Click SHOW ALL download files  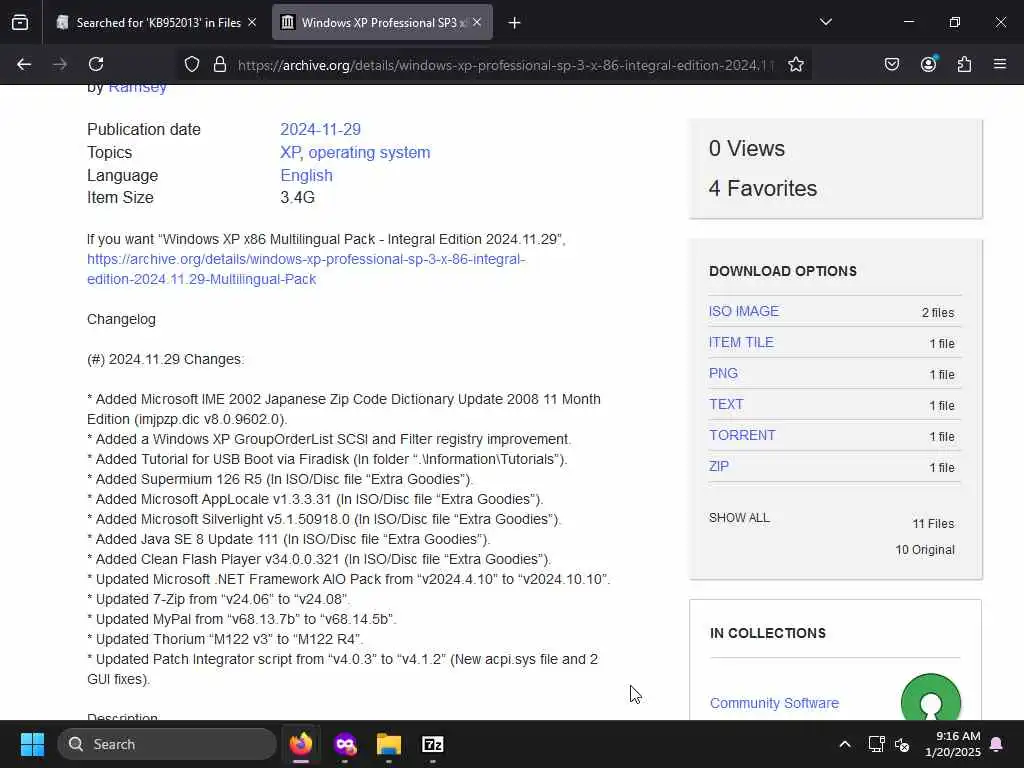coord(739,518)
